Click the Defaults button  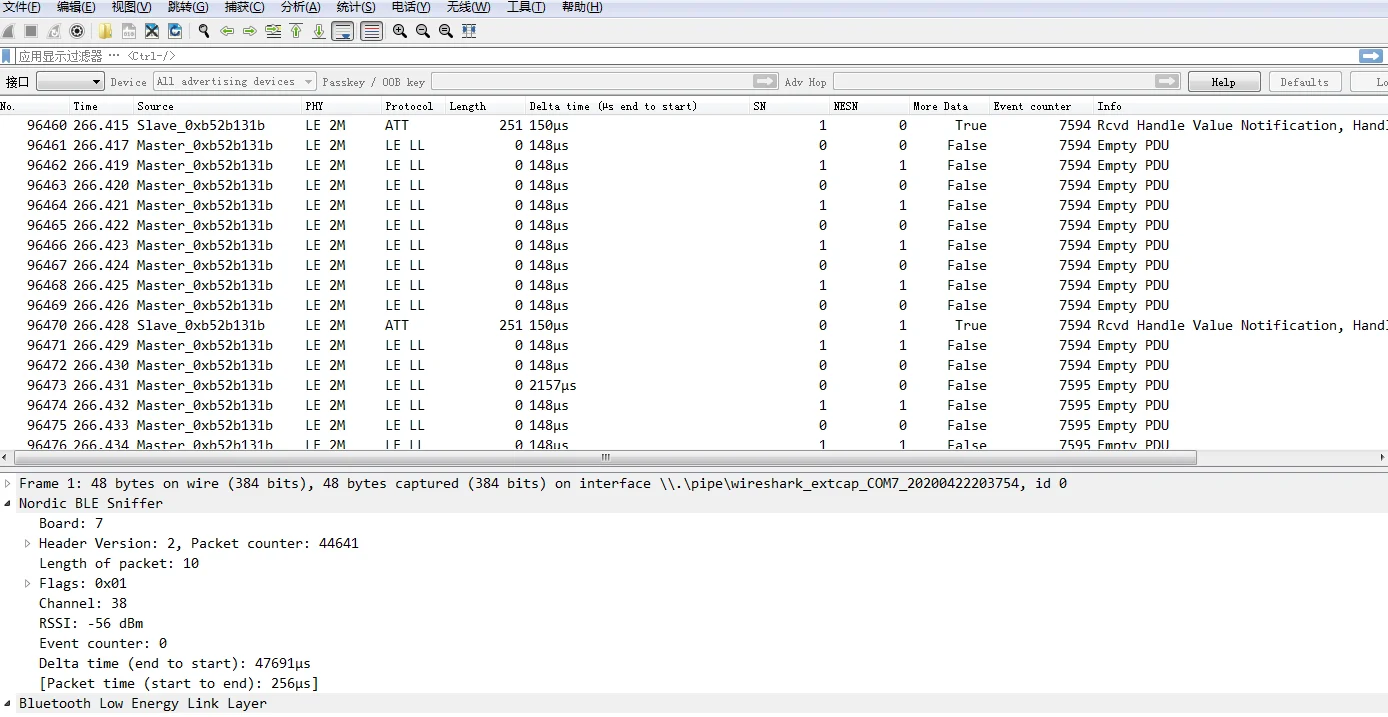1304,82
